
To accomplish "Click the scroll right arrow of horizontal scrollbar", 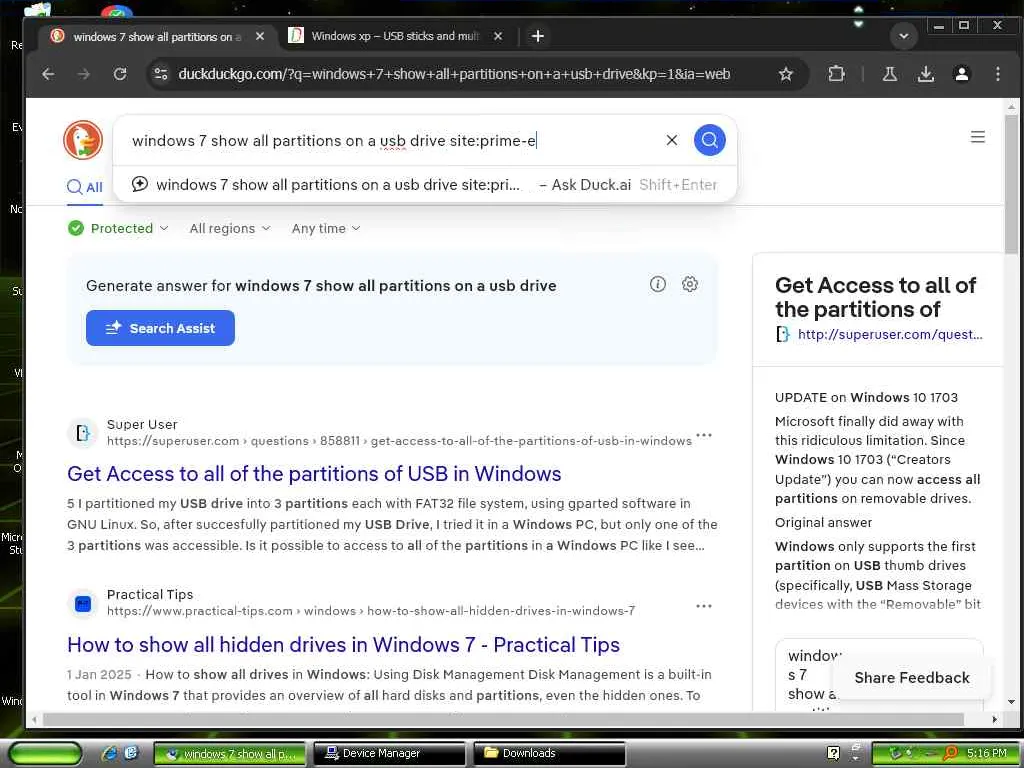I will [995, 720].
